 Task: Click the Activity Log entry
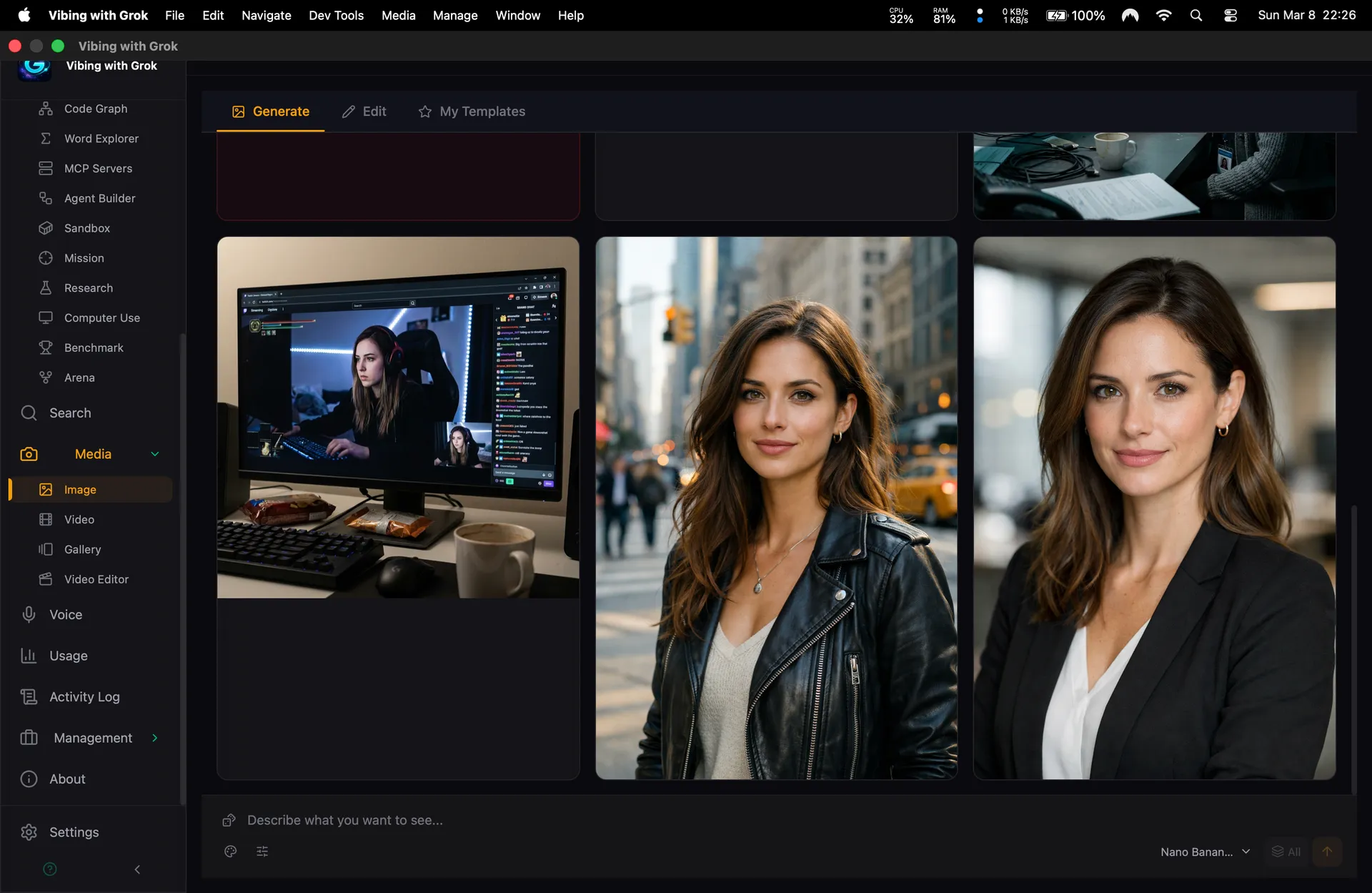[x=84, y=696]
